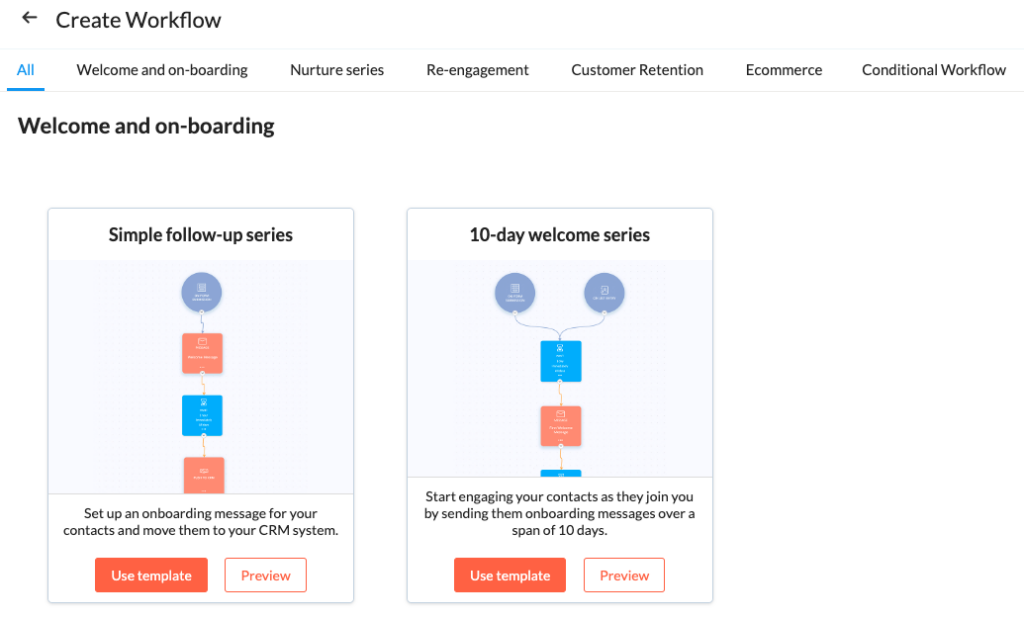This screenshot has height=620, width=1024.
Task: Switch to the All tab
Action: (25, 70)
